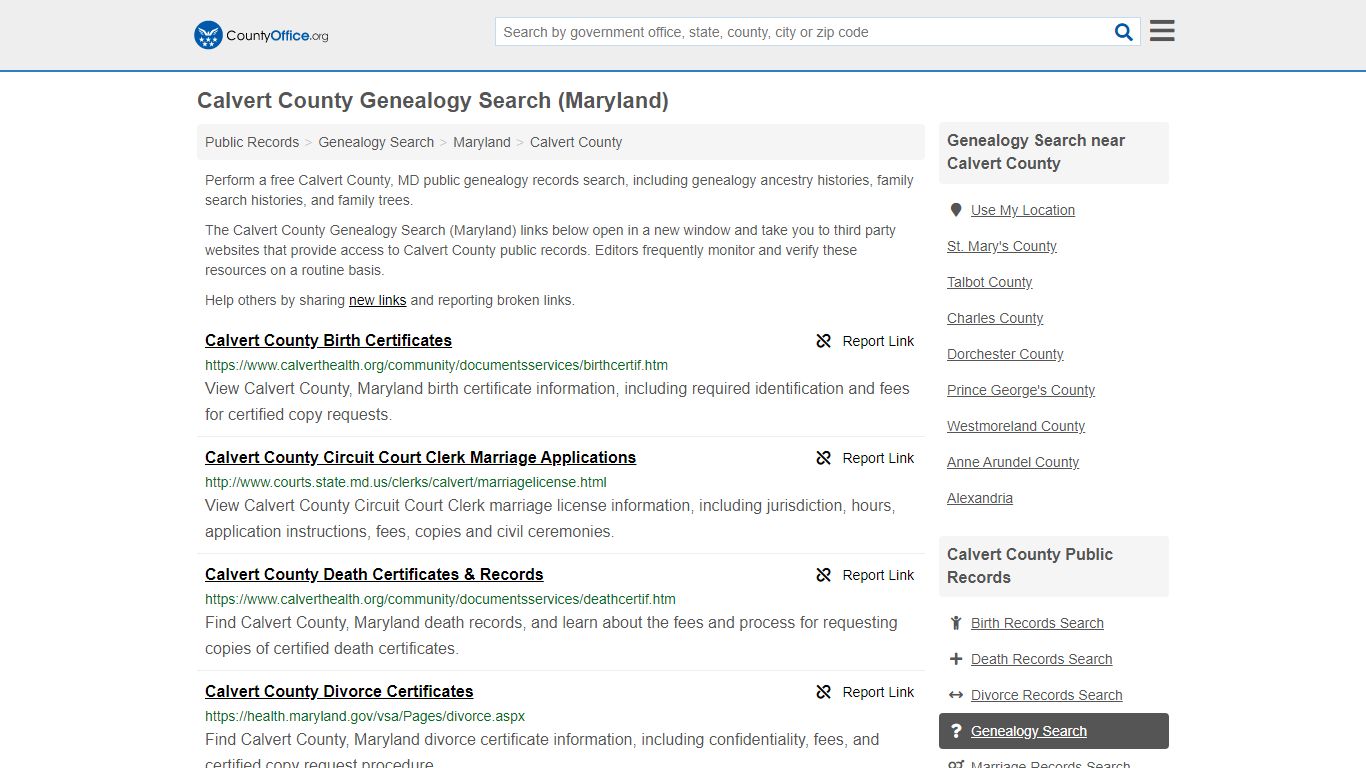Click broken-link icon for Birth Certificates
Image resolution: width=1366 pixels, height=768 pixels.
[x=824, y=341]
